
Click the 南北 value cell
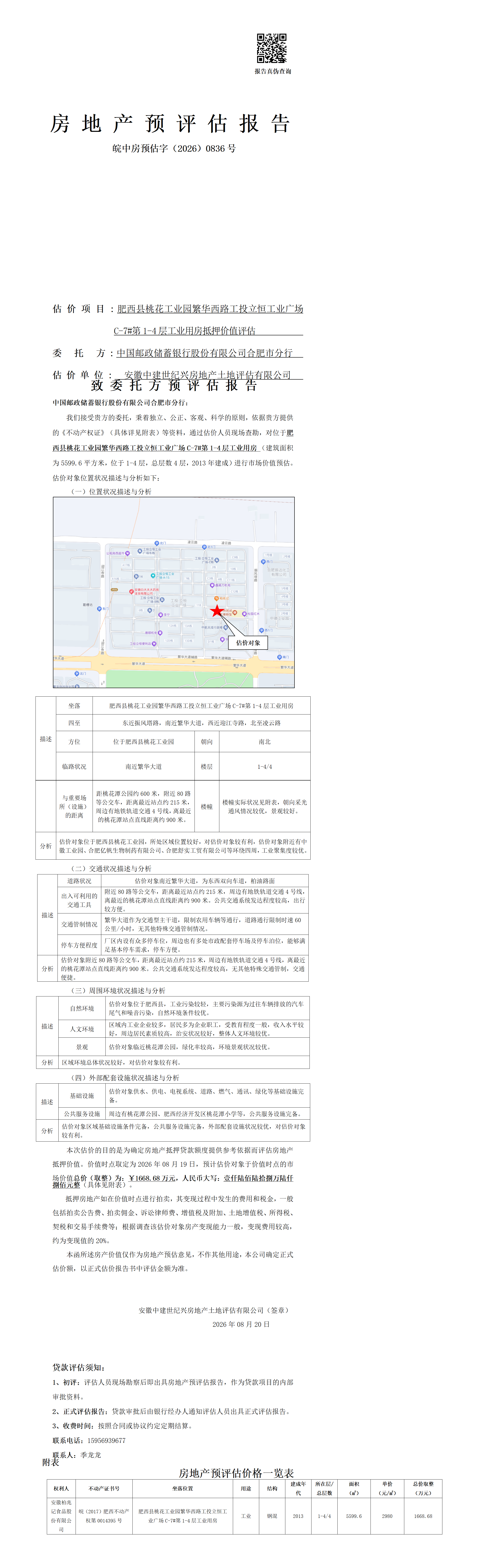tap(265, 741)
